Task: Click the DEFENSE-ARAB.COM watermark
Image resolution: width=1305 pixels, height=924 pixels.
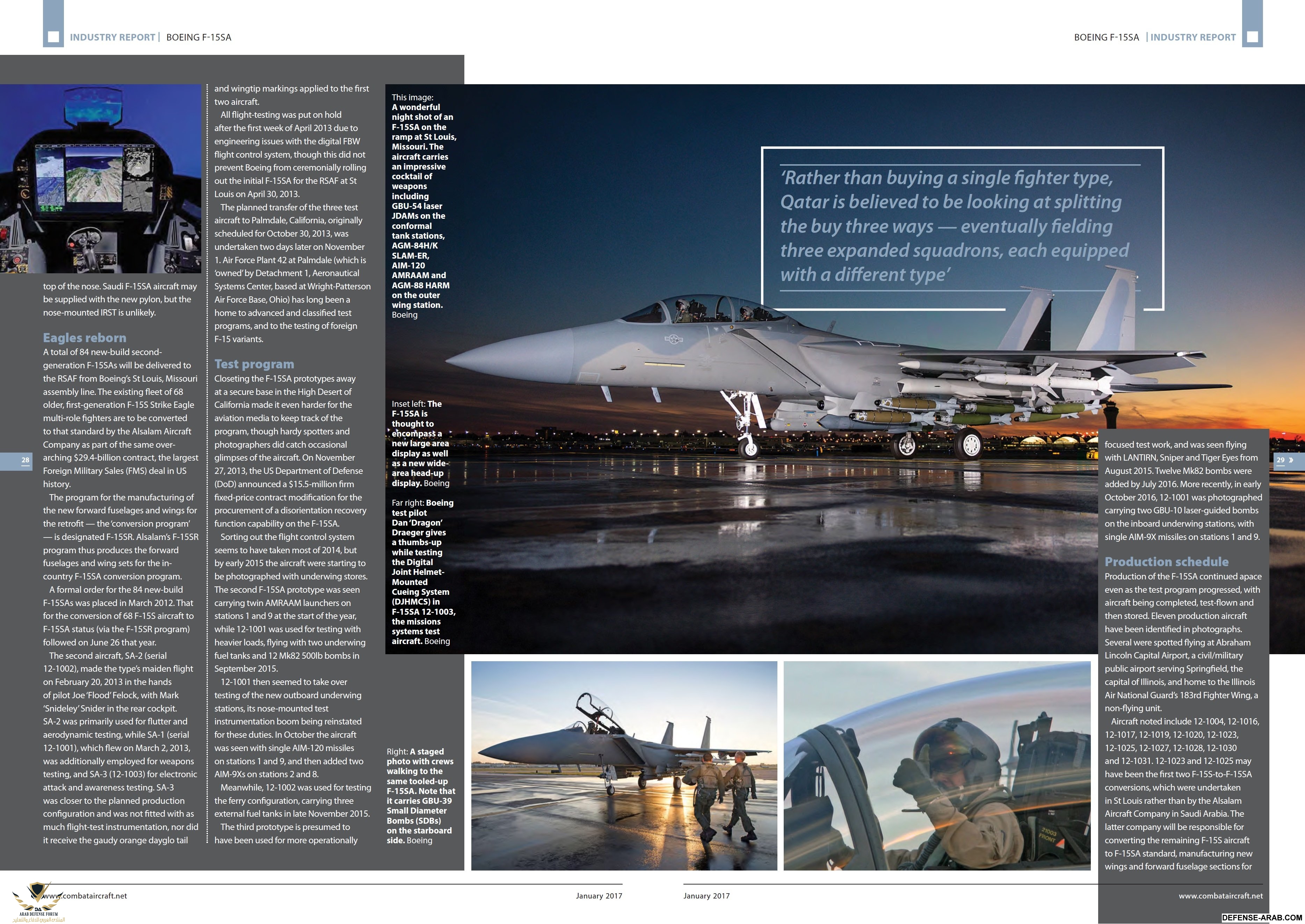Action: (1262, 918)
